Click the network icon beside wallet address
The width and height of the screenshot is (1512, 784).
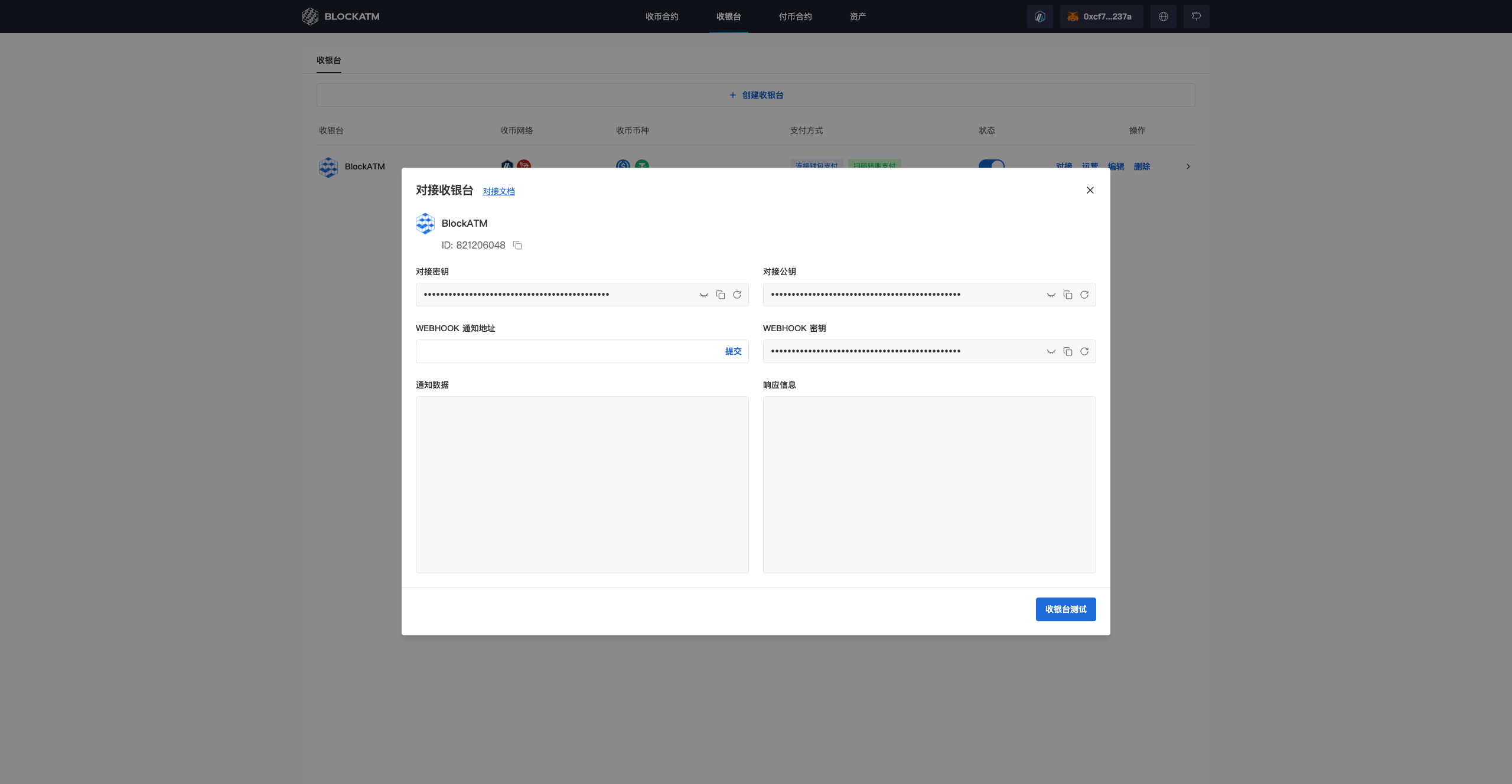[x=1039, y=17]
